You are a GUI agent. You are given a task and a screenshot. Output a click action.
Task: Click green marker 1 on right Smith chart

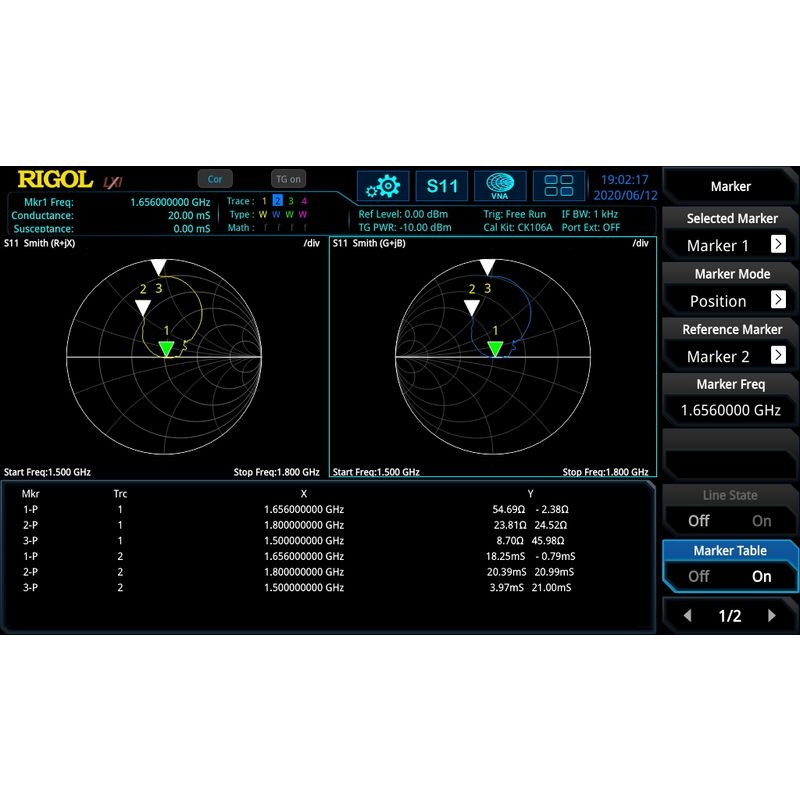[495, 348]
